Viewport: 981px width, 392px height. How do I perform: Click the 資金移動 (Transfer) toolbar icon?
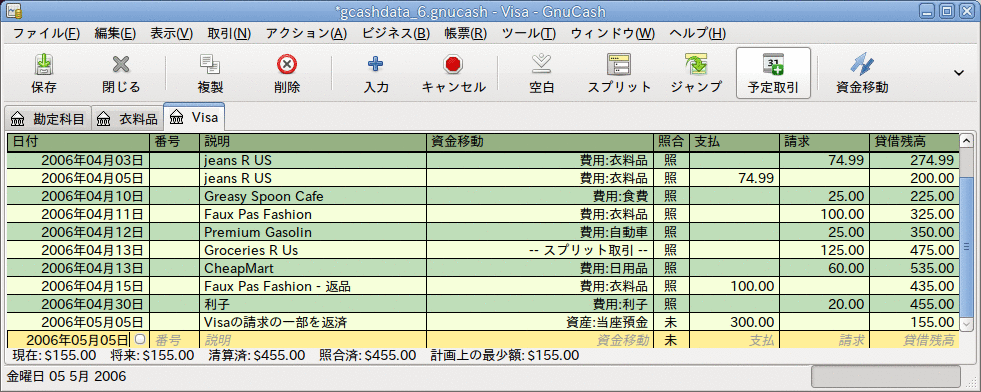[x=862, y=64]
